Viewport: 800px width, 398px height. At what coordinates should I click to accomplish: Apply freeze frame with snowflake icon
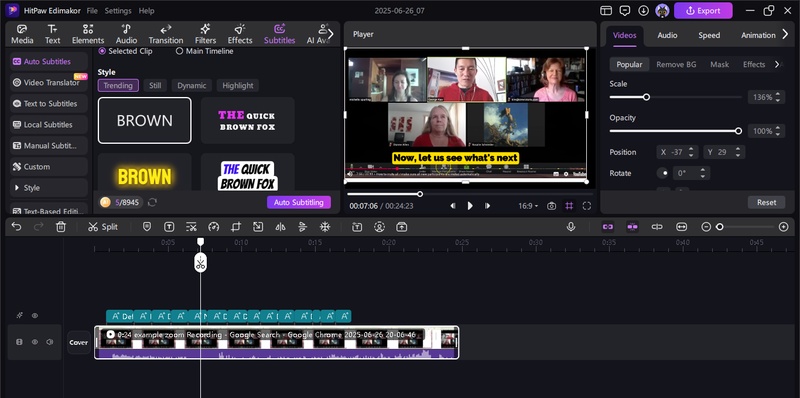click(x=324, y=227)
